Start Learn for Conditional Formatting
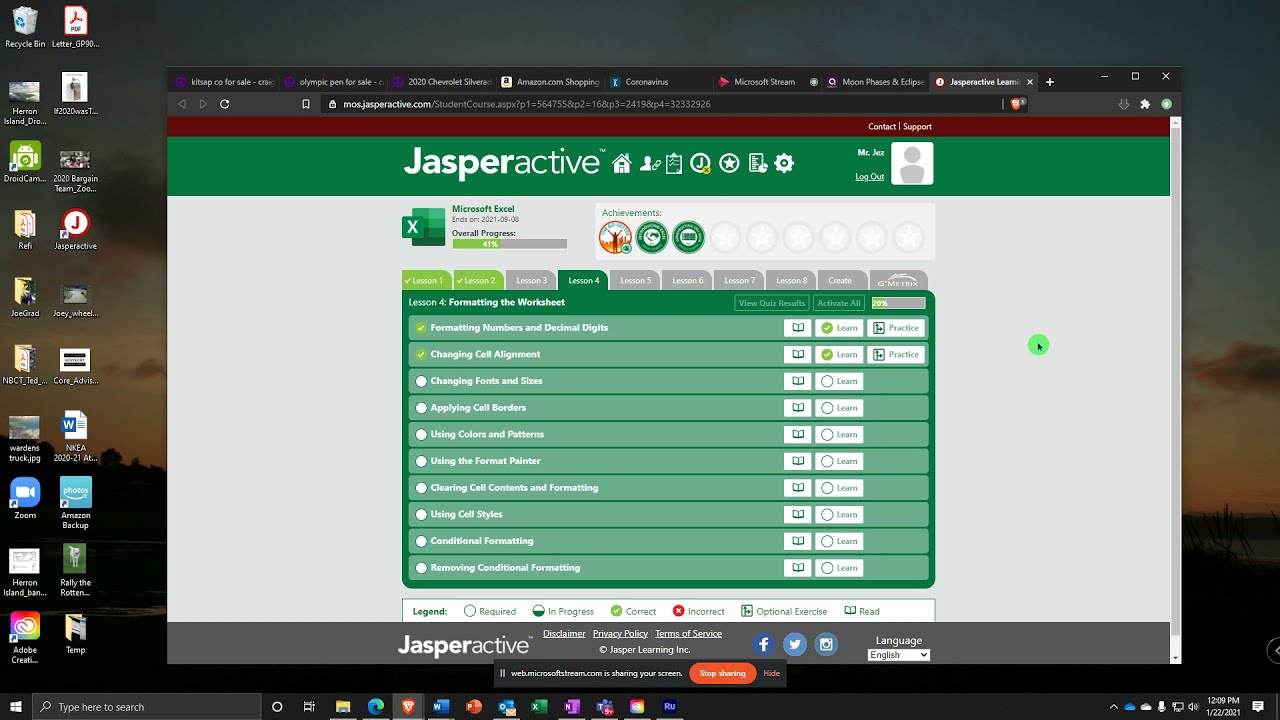Image resolution: width=1280 pixels, height=720 pixels. [839, 541]
